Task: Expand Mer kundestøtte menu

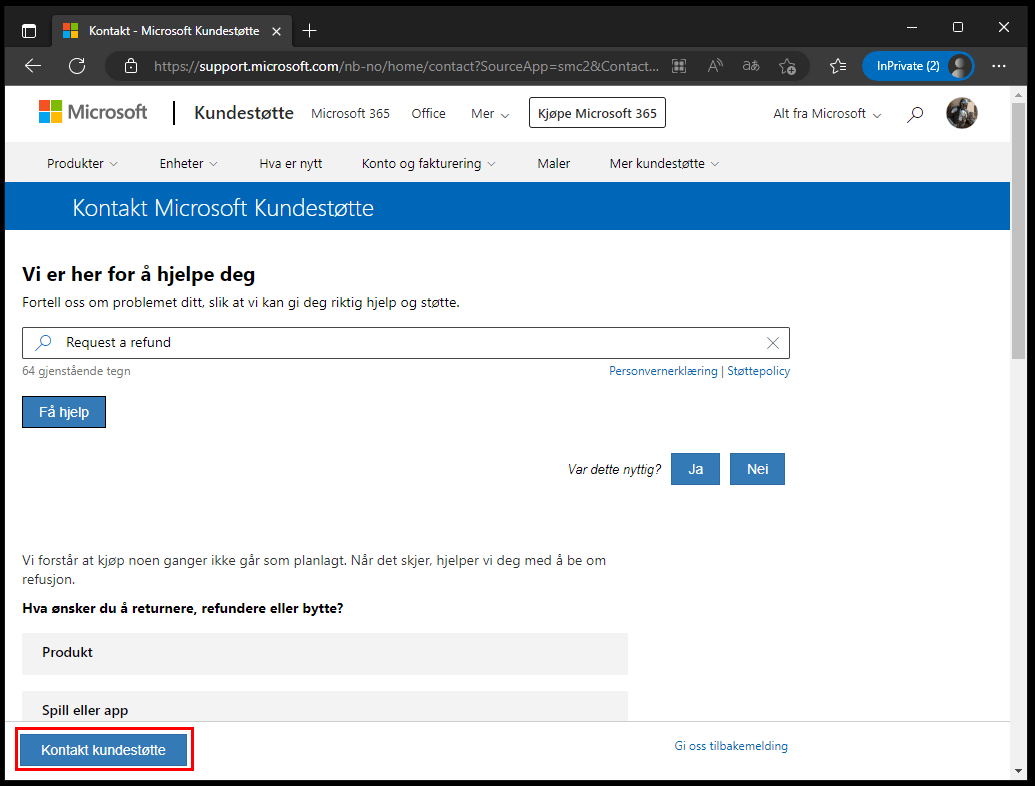Action: point(664,164)
